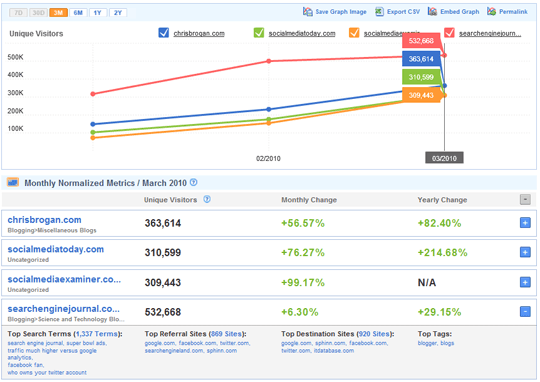Screen dimensions: 540x382
Task: Expand the socialmediaexaminer row details
Action: [525, 282]
